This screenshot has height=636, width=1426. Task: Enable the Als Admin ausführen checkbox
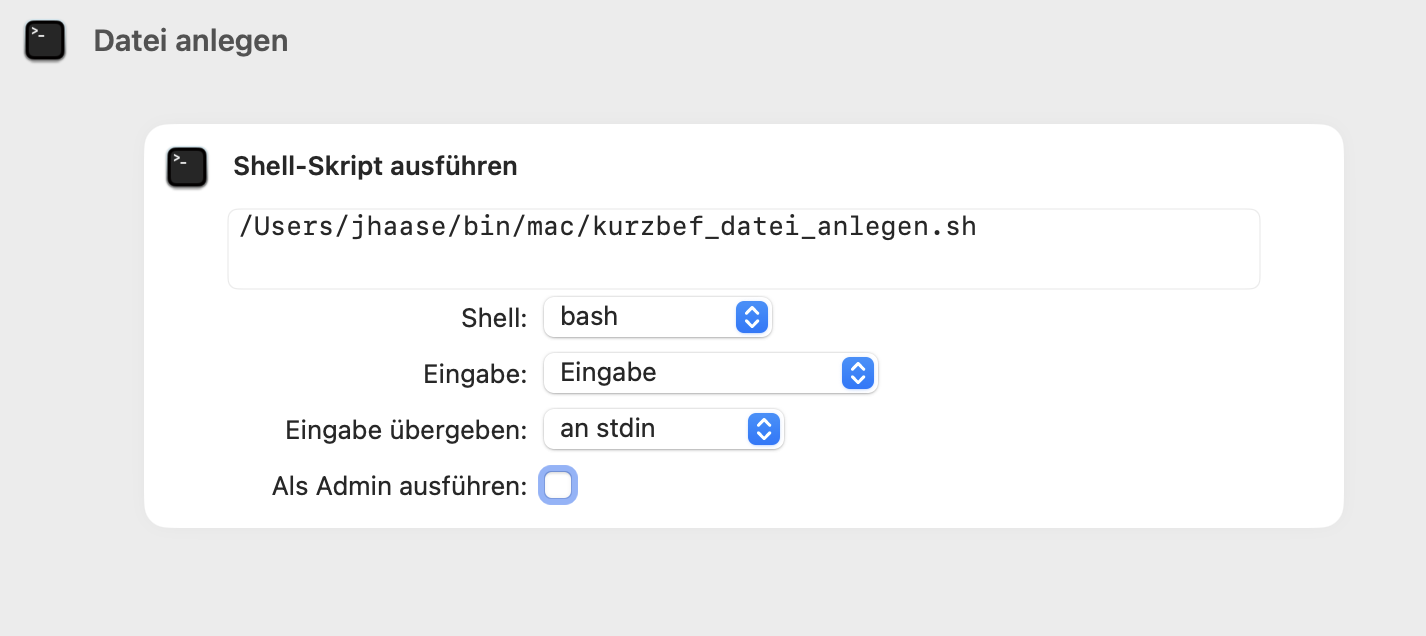pos(558,486)
